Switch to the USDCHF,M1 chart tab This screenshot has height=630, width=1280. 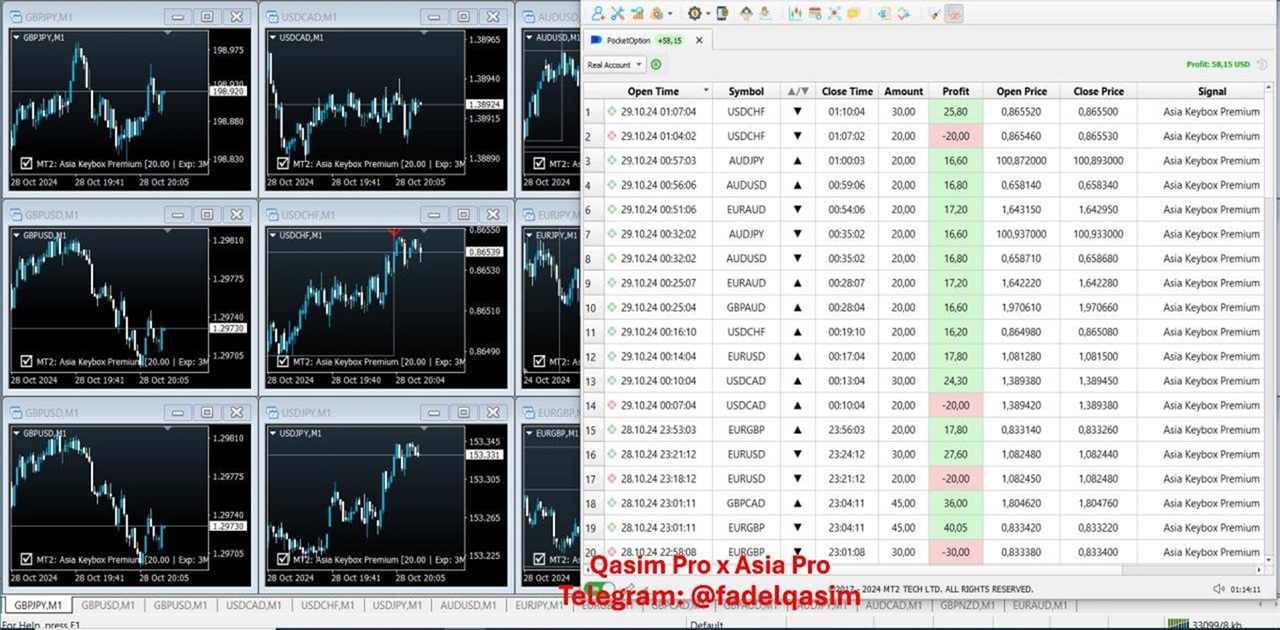coord(323,605)
